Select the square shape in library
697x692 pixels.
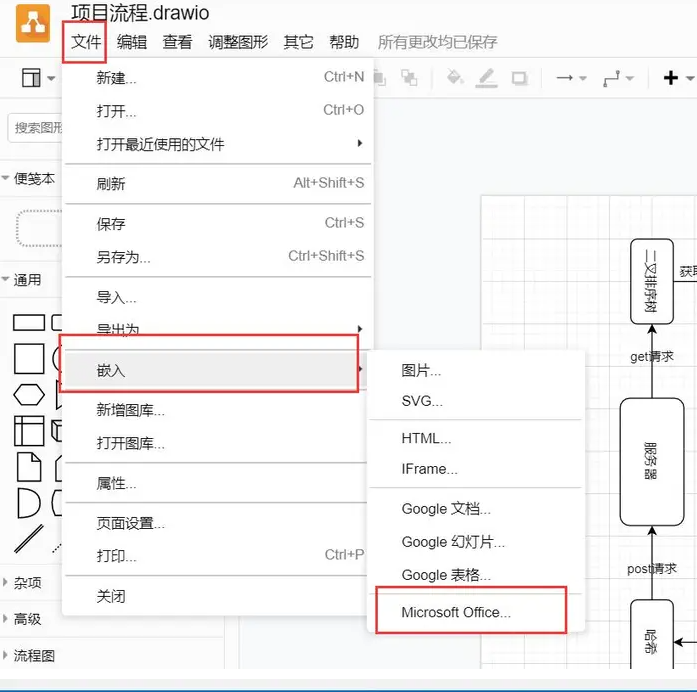coord(29,359)
